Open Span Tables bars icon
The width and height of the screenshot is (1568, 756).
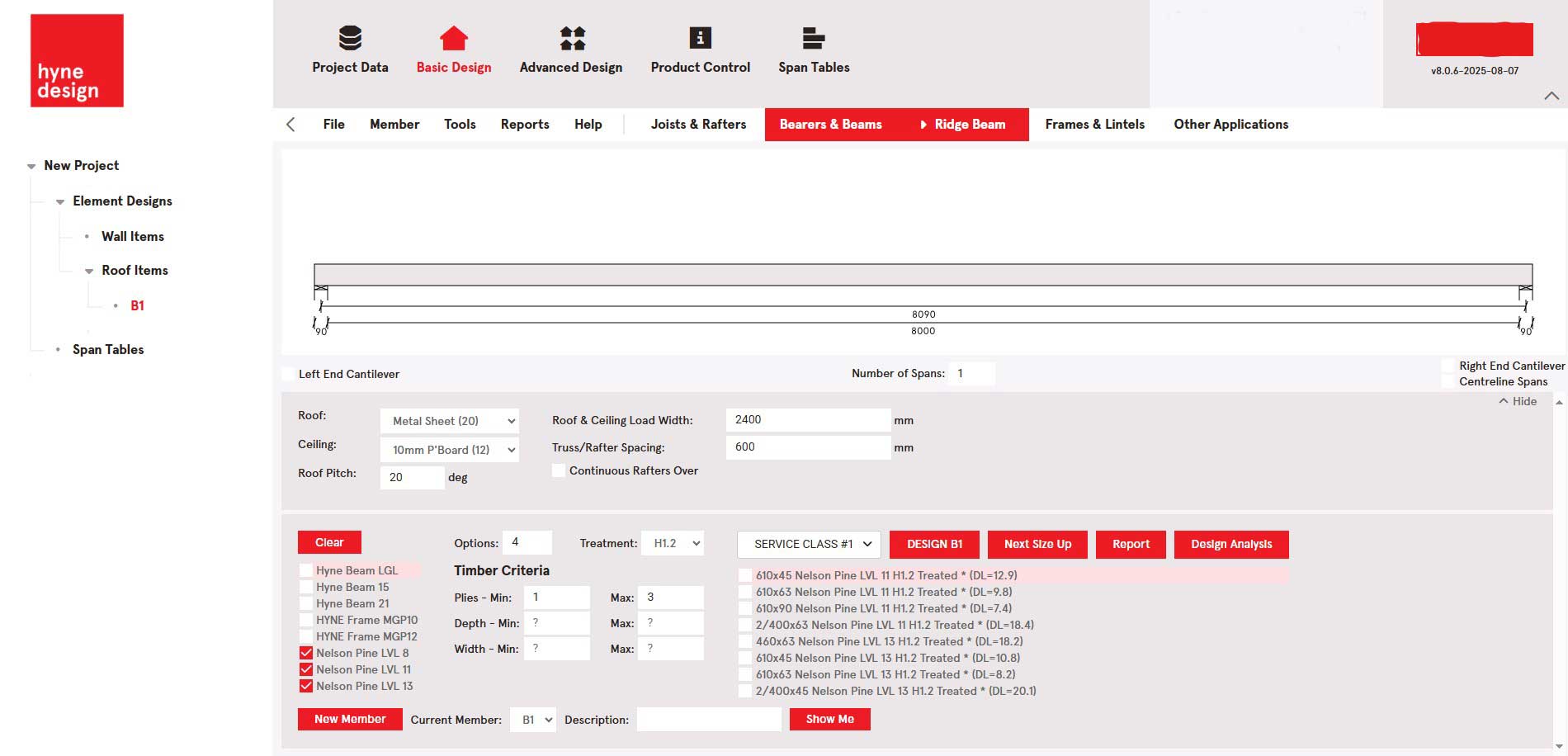point(813,38)
